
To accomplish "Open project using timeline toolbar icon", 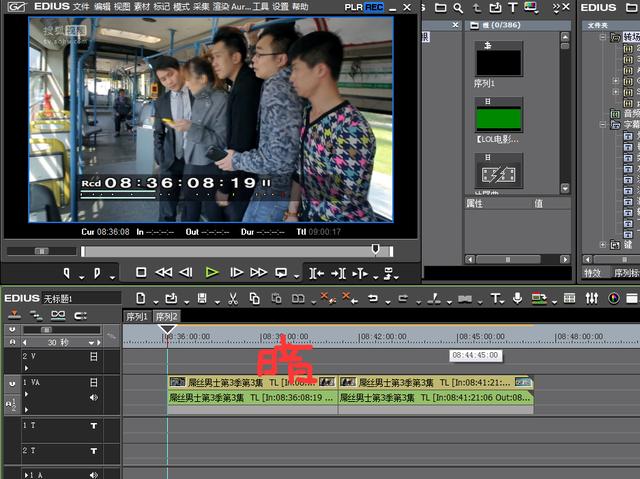I will tap(171, 298).
